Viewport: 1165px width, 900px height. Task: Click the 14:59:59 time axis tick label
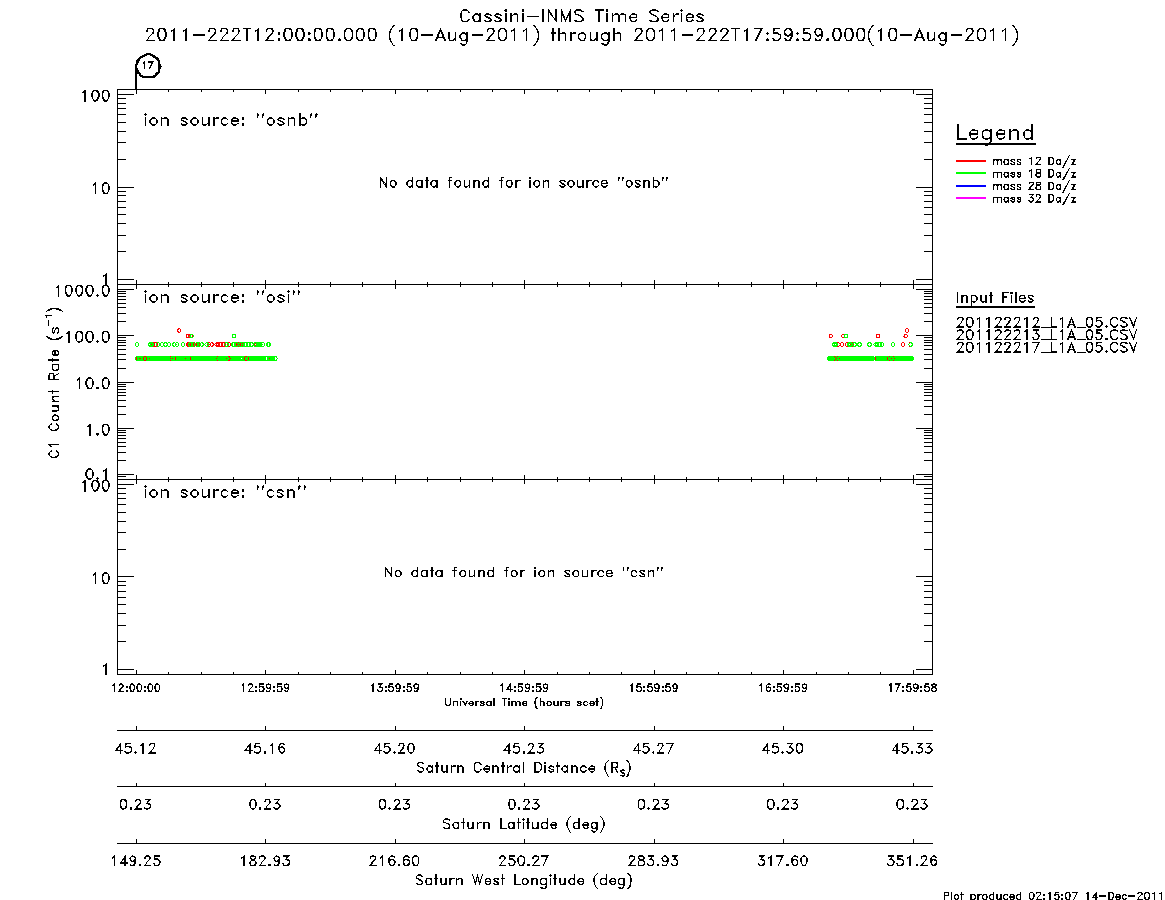(524, 688)
